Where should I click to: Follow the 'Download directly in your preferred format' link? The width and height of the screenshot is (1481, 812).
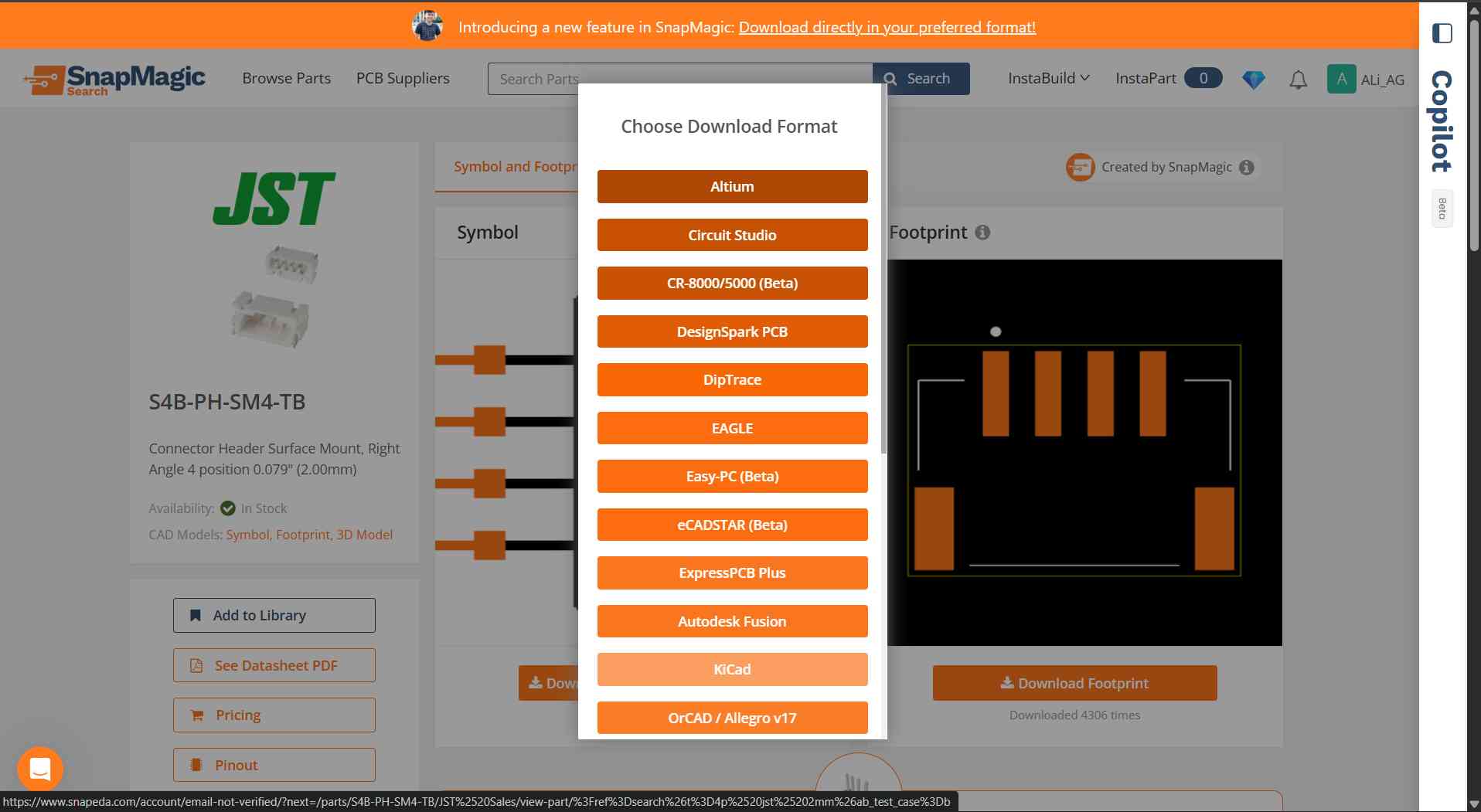point(887,27)
